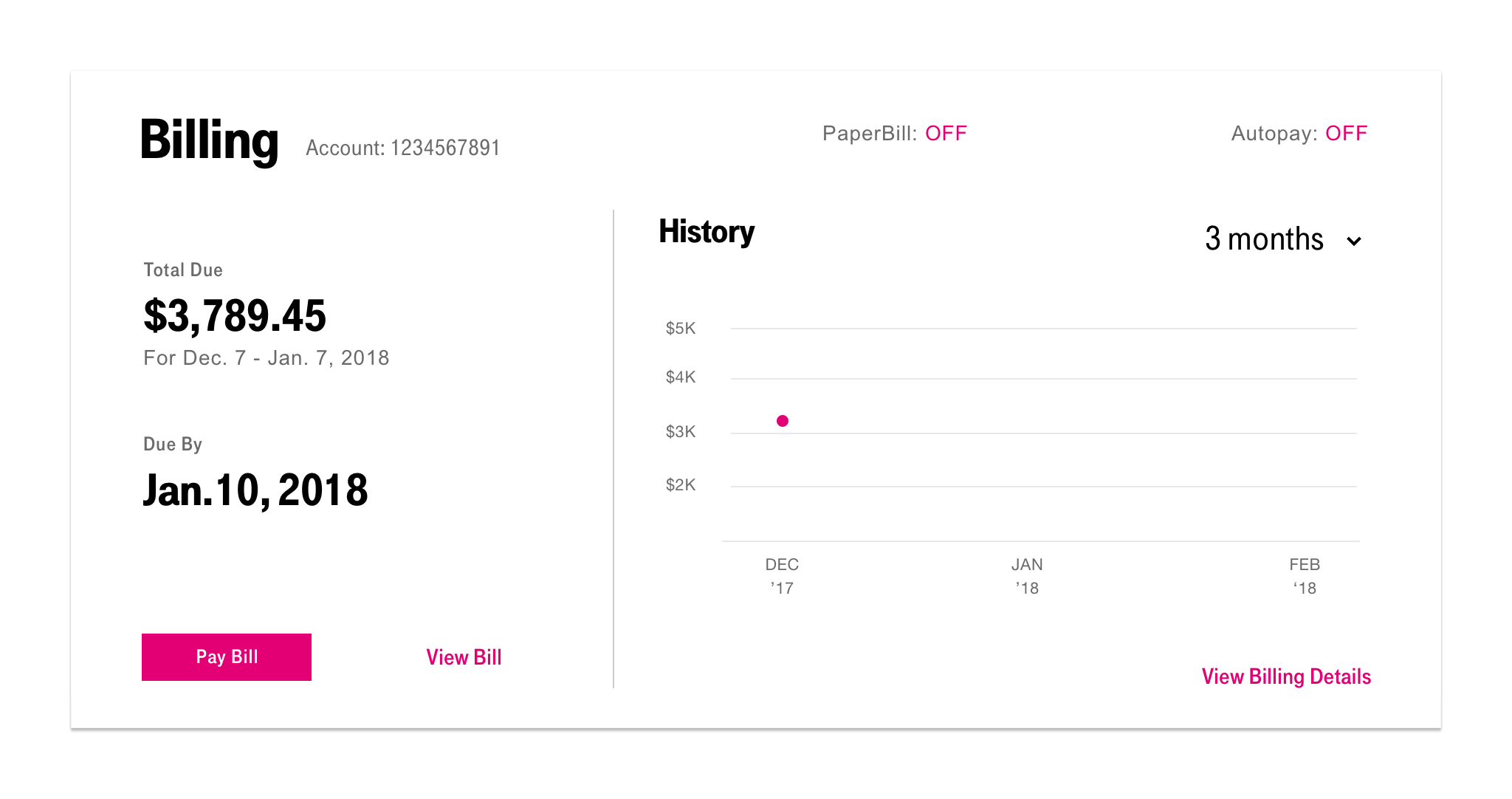This screenshot has height=799, width=1512.
Task: Click the JAN '18 axis label
Action: click(1027, 576)
